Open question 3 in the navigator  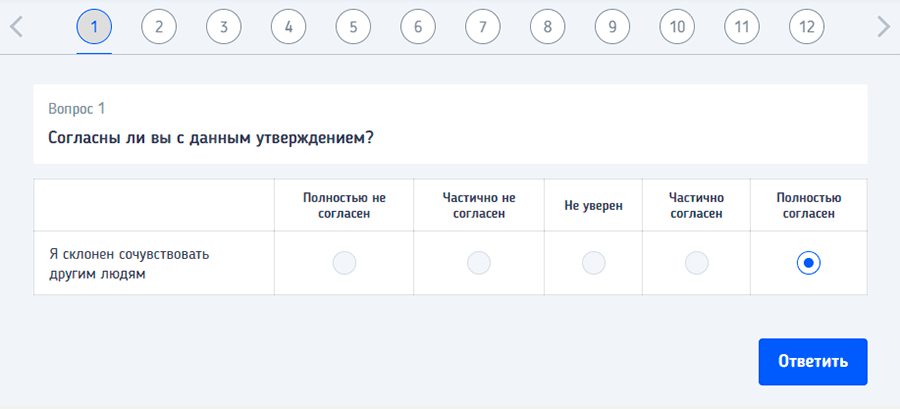(224, 27)
